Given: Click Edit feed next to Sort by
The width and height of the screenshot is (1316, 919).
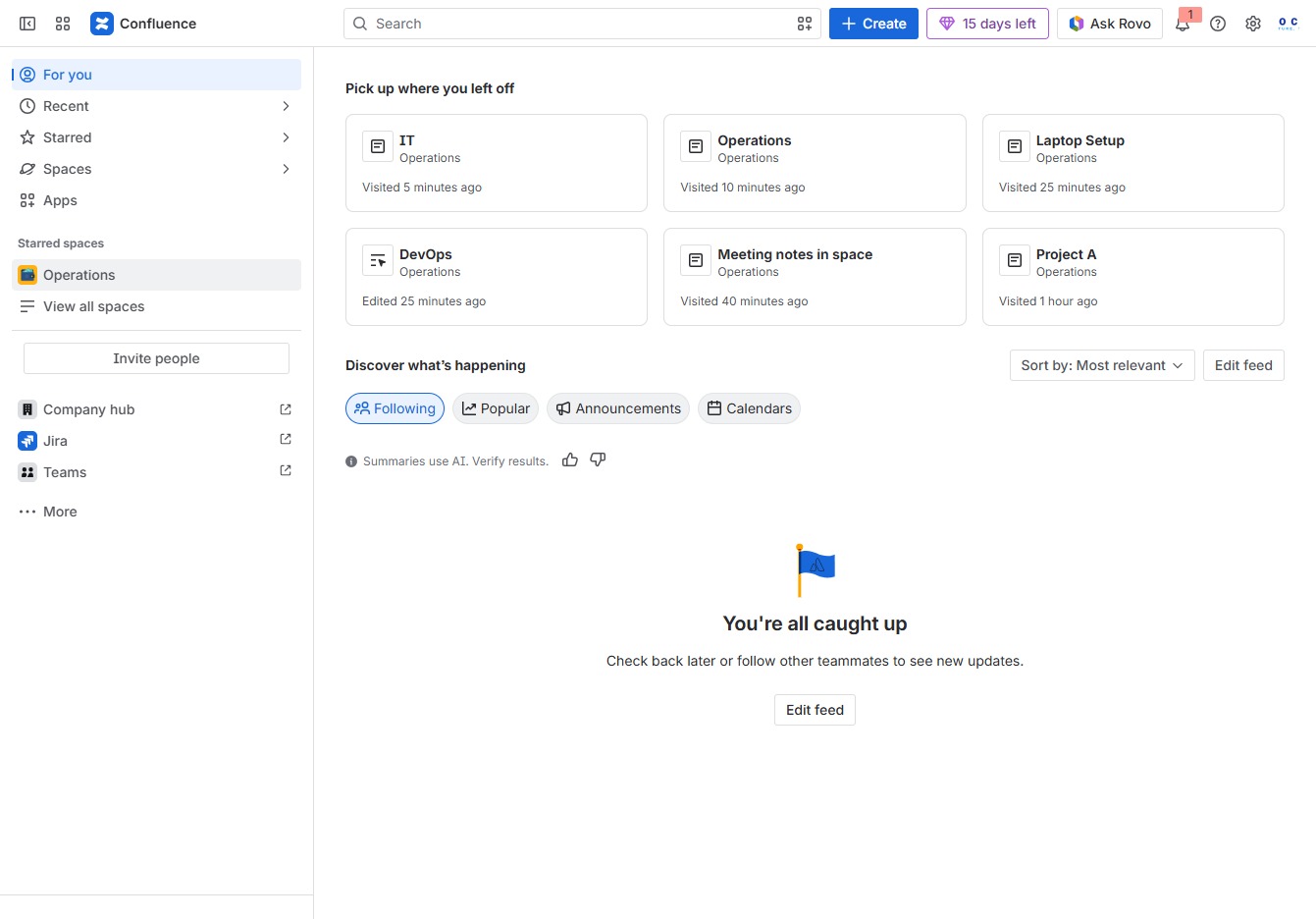Looking at the screenshot, I should point(1243,365).
